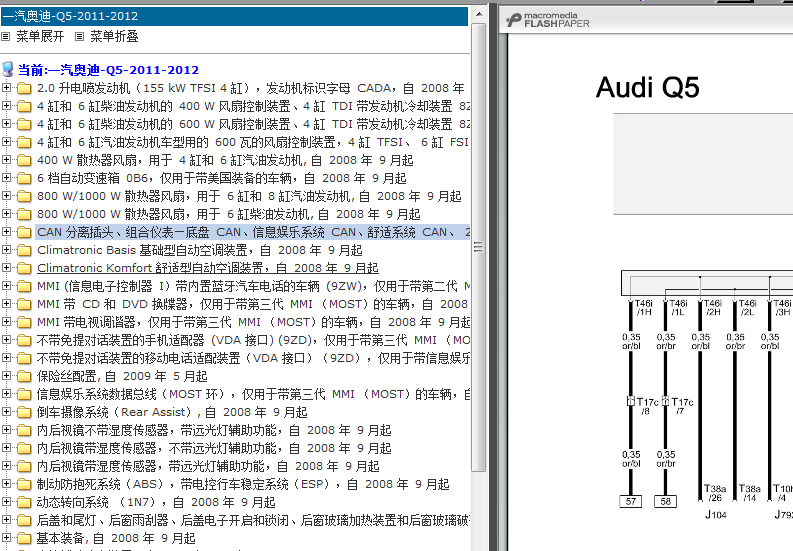The height and width of the screenshot is (551, 793).
Task: Open folder icon for Climatronic Komfort entry
Action: tap(24, 268)
